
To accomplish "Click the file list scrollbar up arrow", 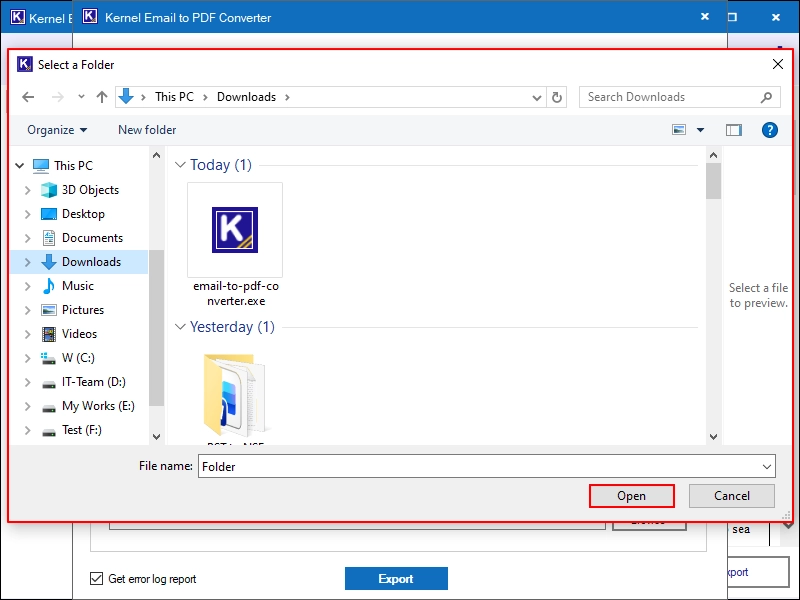I will (x=713, y=155).
